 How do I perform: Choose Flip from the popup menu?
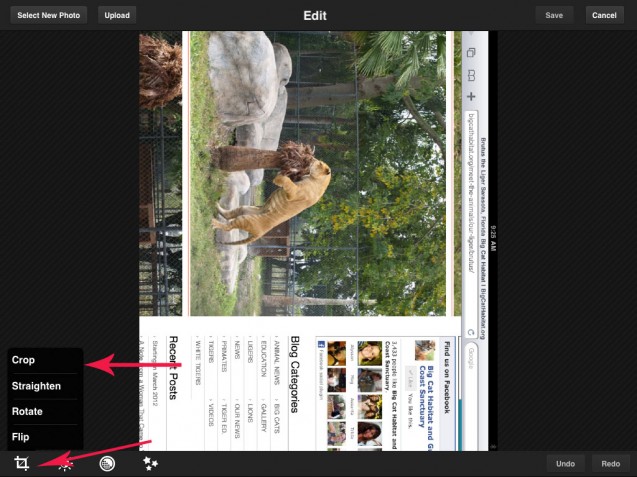45,437
